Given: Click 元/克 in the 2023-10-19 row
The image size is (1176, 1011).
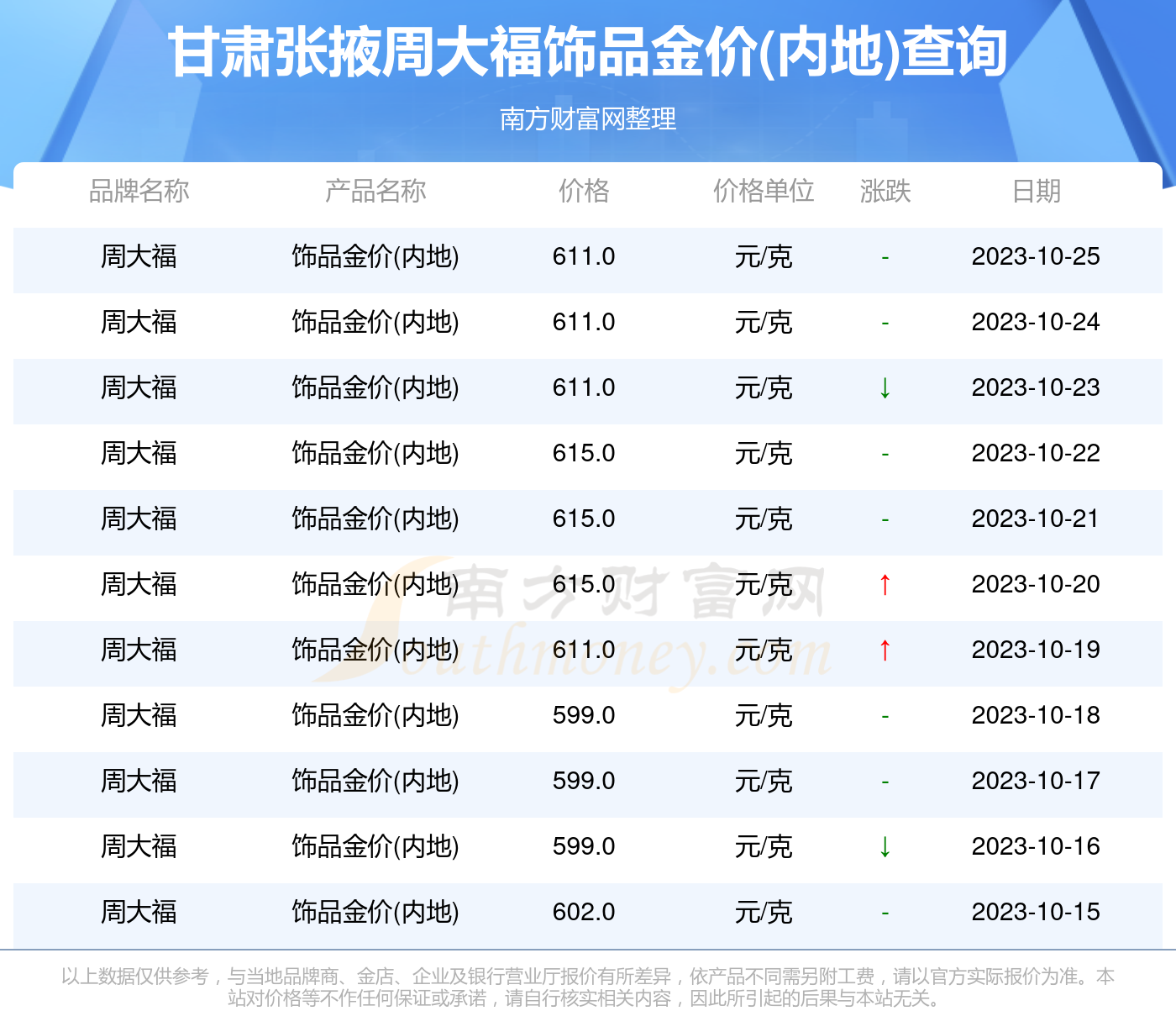Looking at the screenshot, I should tap(764, 650).
